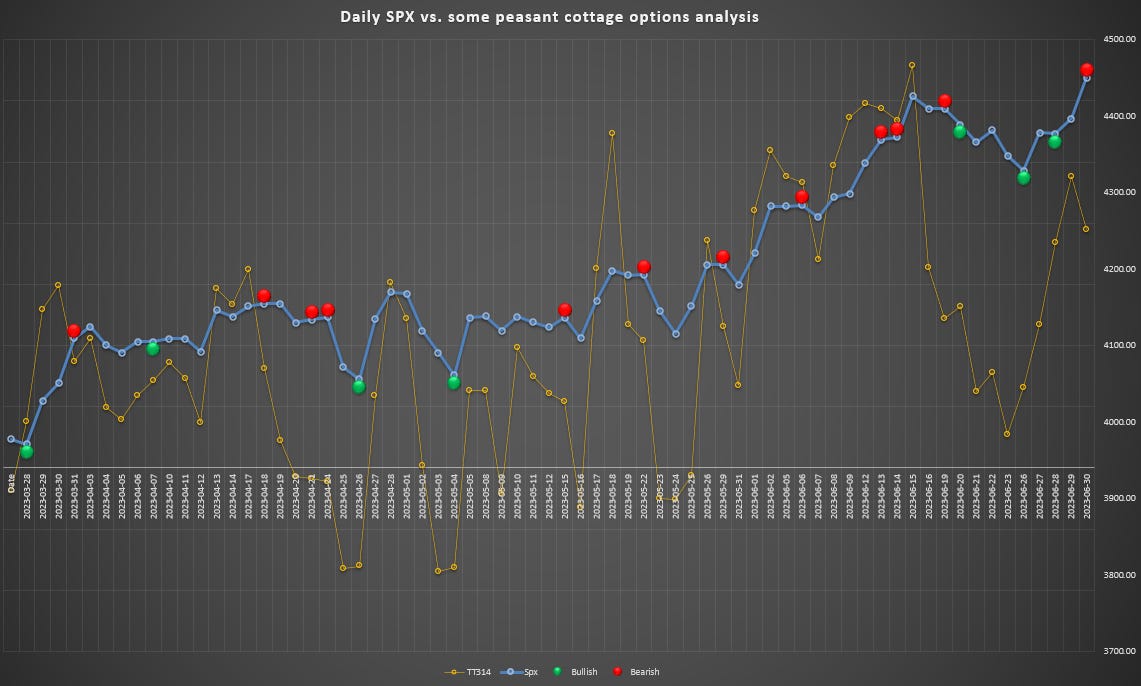This screenshot has width=1141, height=686.
Task: Click the 2023-06-22 x-axis date label
Action: coord(992,496)
